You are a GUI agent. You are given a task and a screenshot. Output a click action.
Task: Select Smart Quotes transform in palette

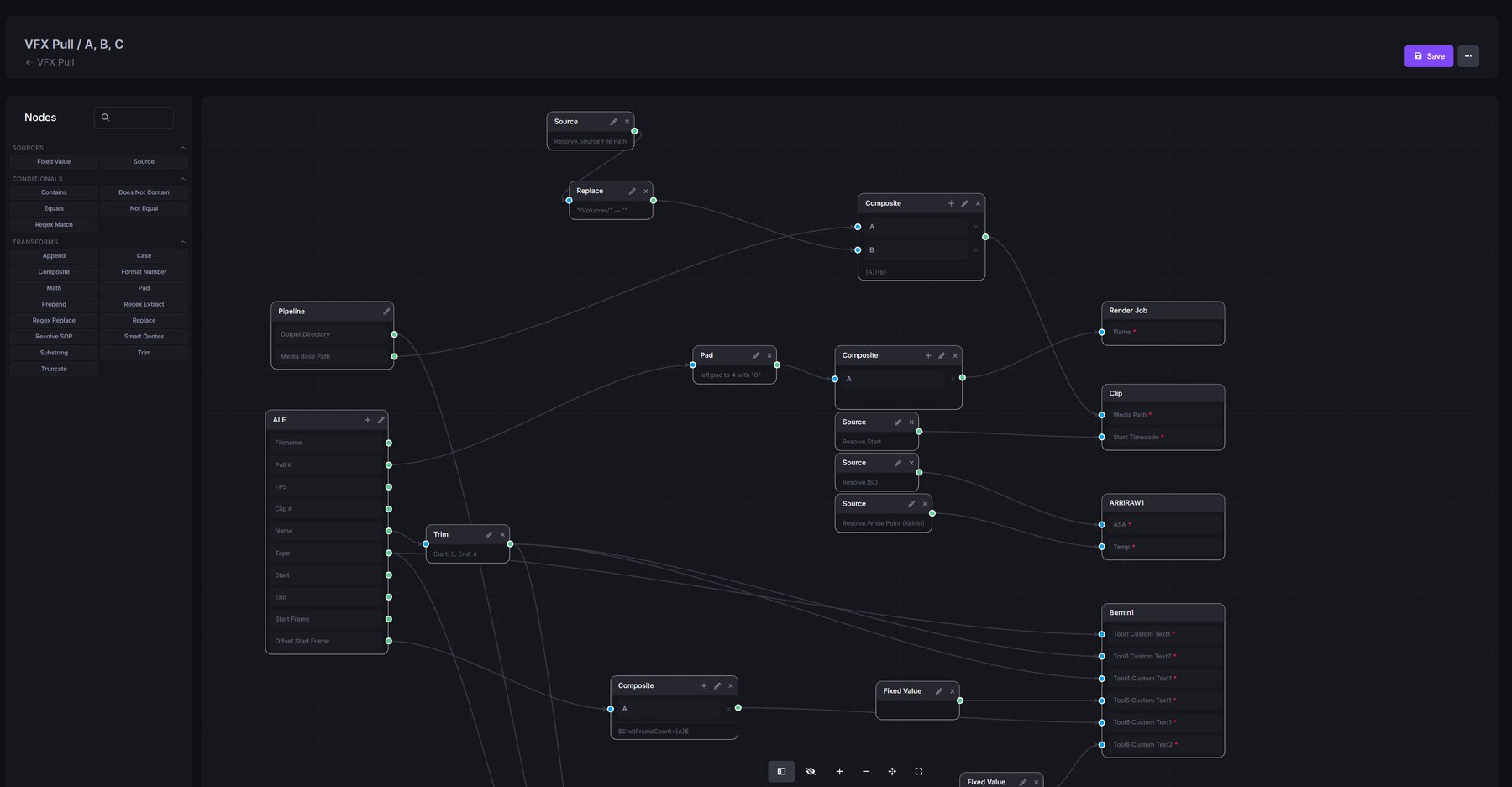tap(144, 337)
